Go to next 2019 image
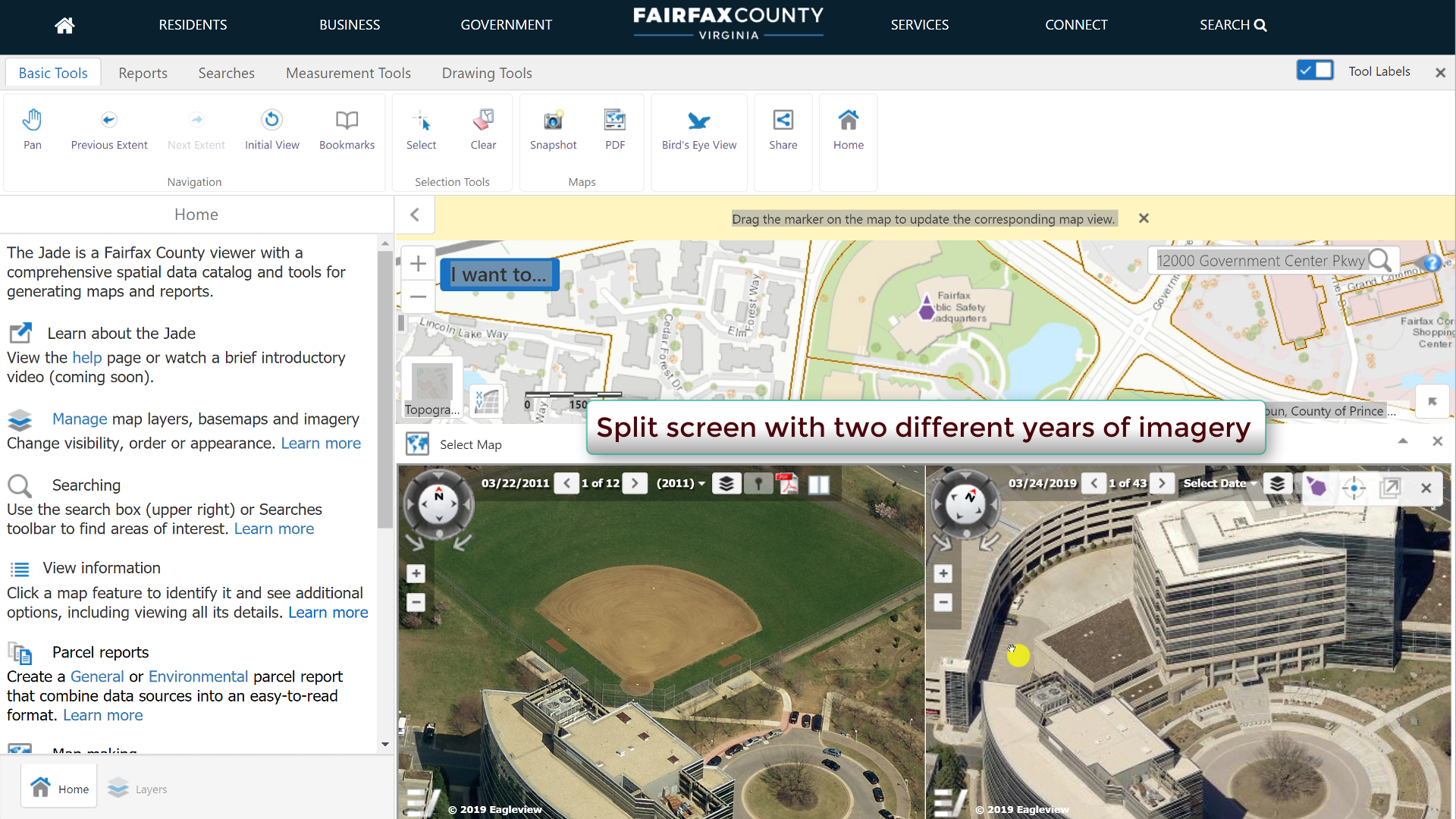This screenshot has height=819, width=1456. [x=1162, y=483]
